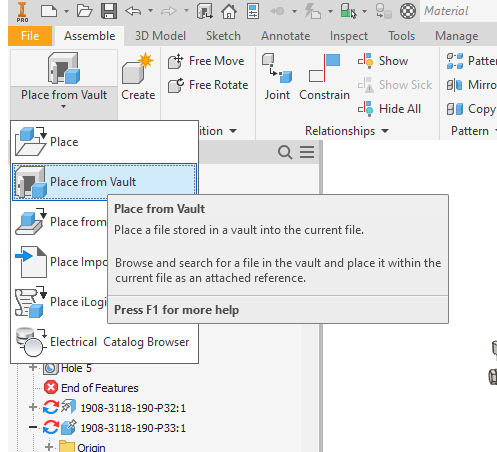Click the Pattern component tool
This screenshot has width=497, height=452.
click(x=471, y=61)
